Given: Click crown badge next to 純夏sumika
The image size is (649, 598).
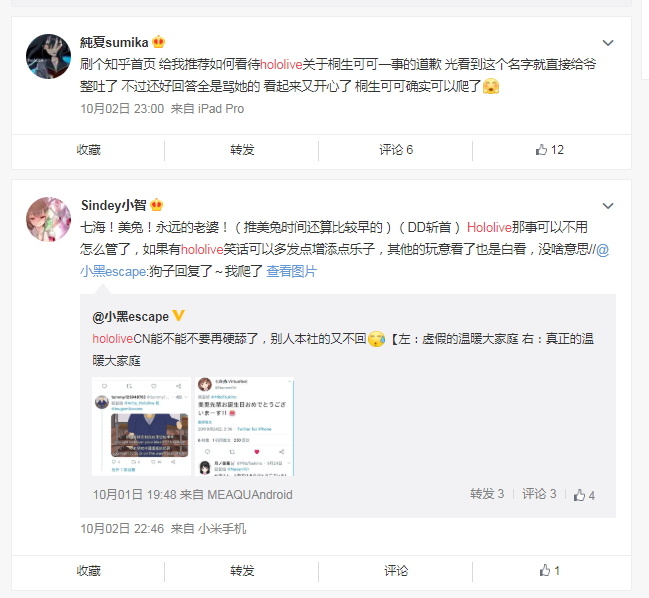Looking at the screenshot, I should point(159,42).
